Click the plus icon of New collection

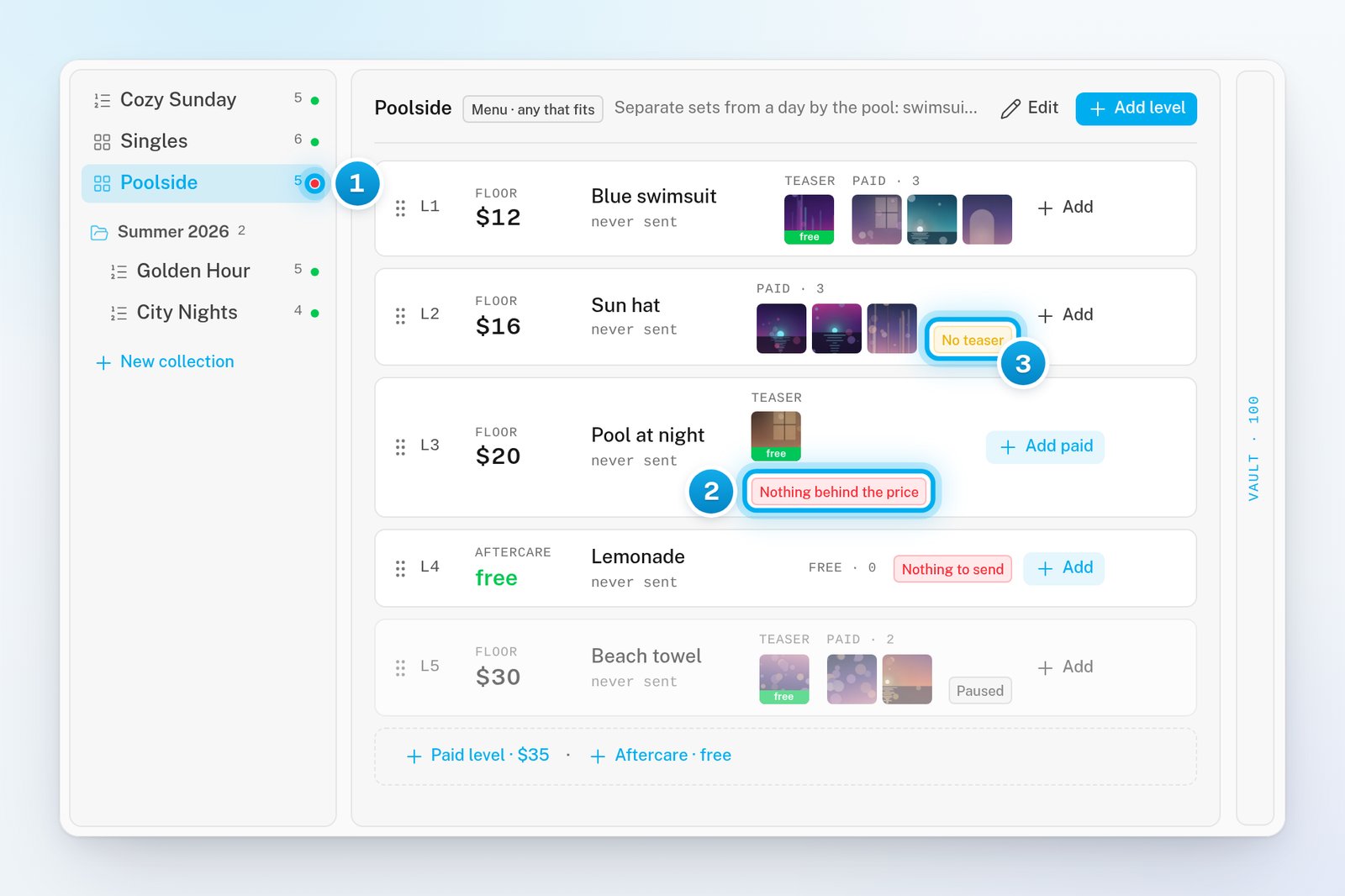tap(103, 363)
